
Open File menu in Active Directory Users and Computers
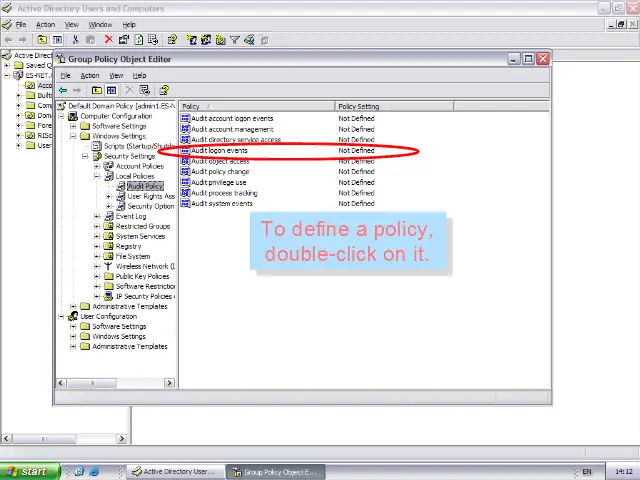(x=21, y=24)
